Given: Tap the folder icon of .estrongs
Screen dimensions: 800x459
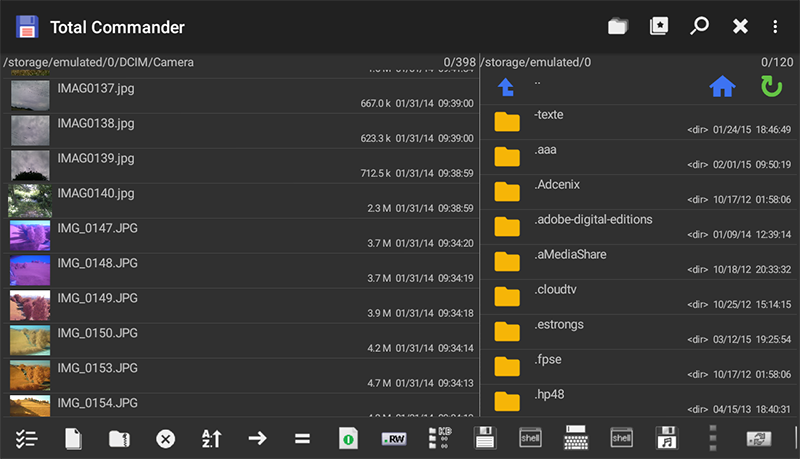Looking at the screenshot, I should (507, 332).
